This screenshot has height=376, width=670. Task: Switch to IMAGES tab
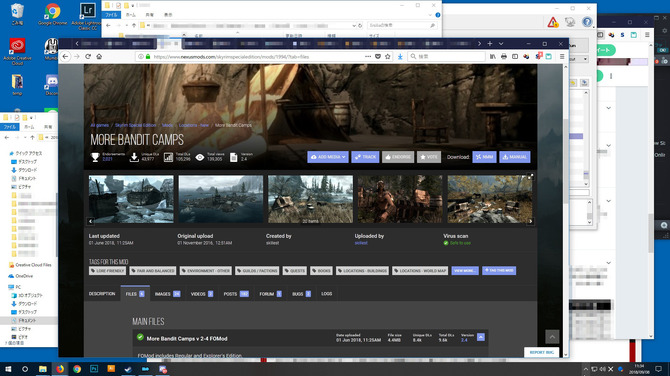(167, 294)
